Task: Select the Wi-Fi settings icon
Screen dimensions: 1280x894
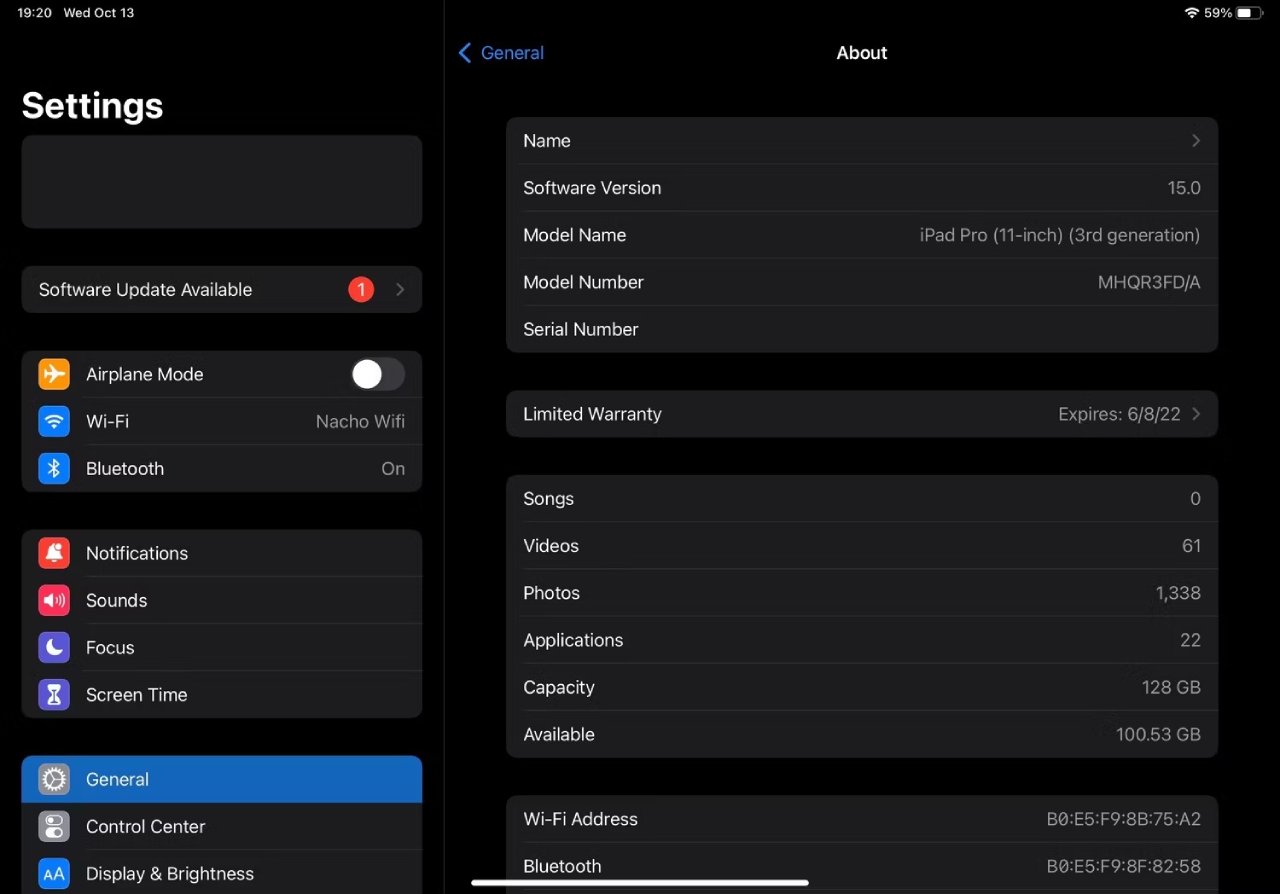Action: click(x=53, y=421)
